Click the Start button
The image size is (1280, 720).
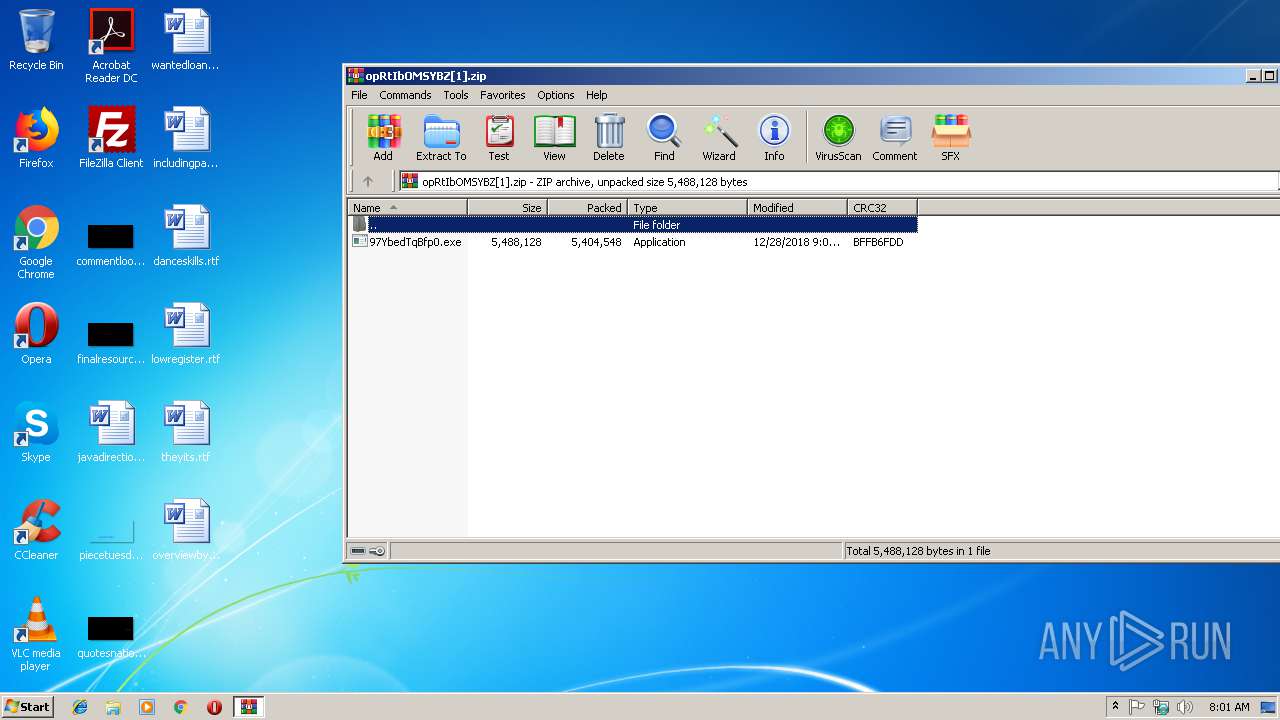click(x=28, y=706)
